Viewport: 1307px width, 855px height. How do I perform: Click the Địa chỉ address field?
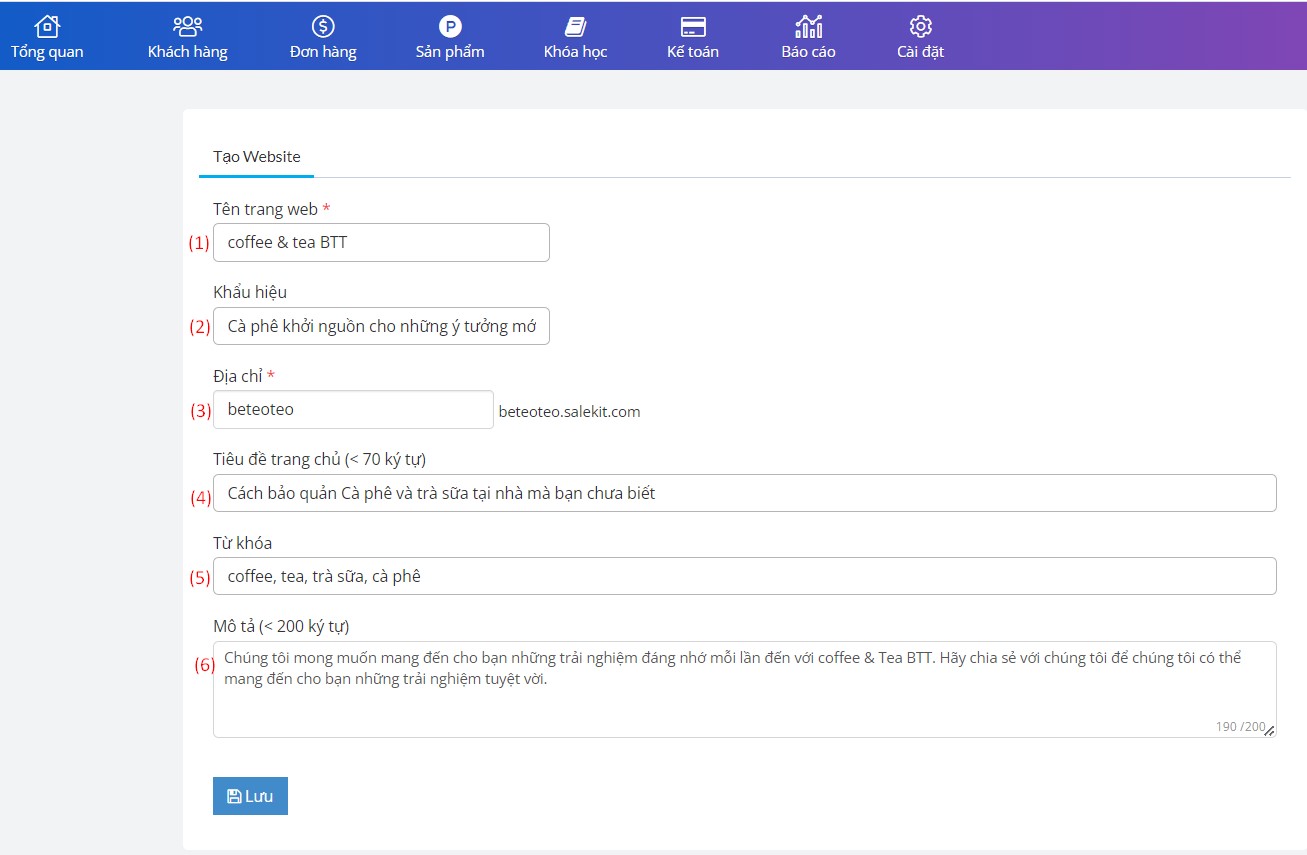[353, 410]
